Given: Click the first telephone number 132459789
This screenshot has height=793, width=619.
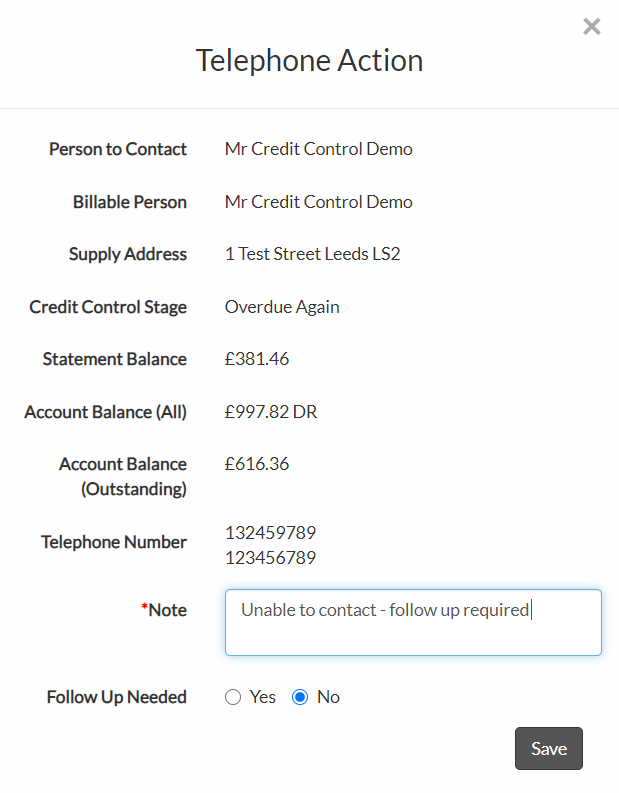Looking at the screenshot, I should [271, 533].
